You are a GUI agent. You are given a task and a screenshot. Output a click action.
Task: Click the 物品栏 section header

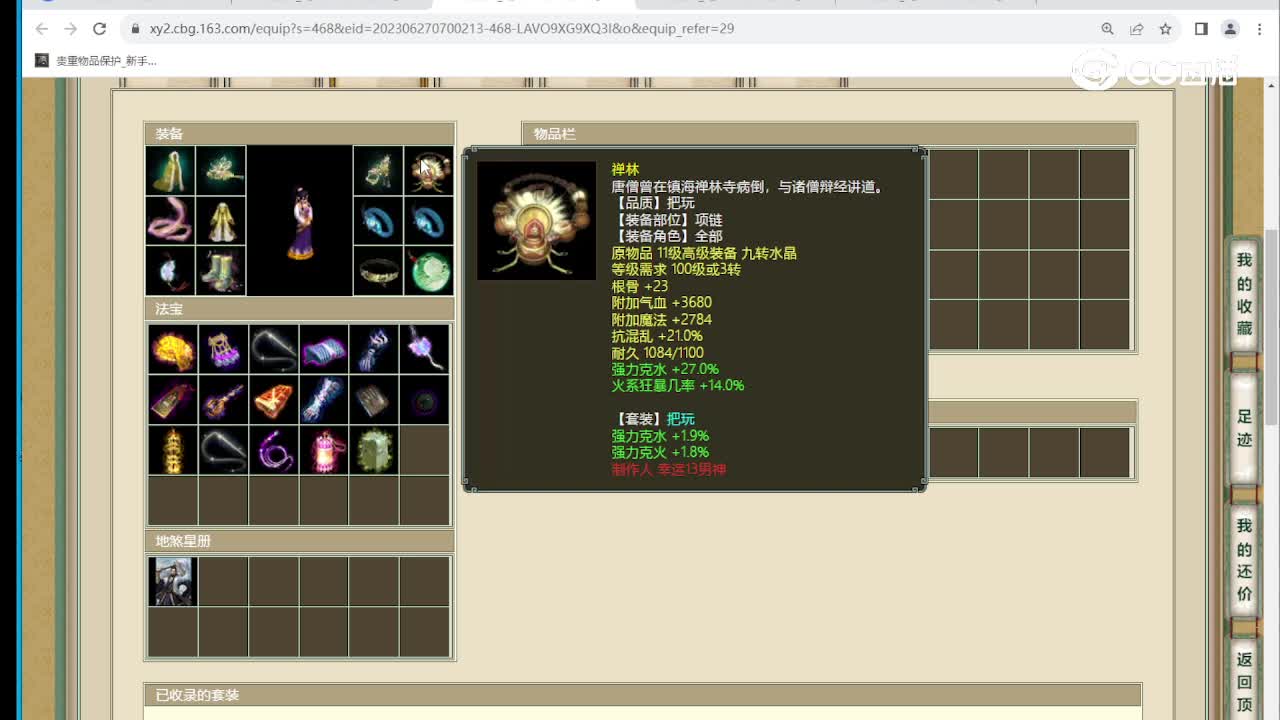pos(829,134)
